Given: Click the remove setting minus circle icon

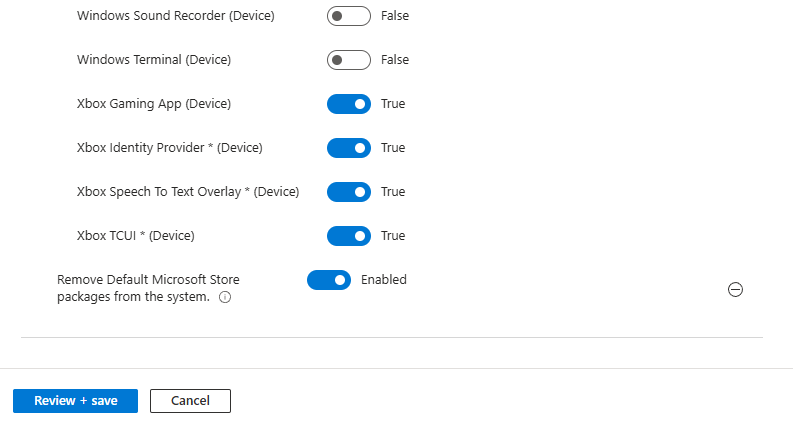Looking at the screenshot, I should 735,289.
